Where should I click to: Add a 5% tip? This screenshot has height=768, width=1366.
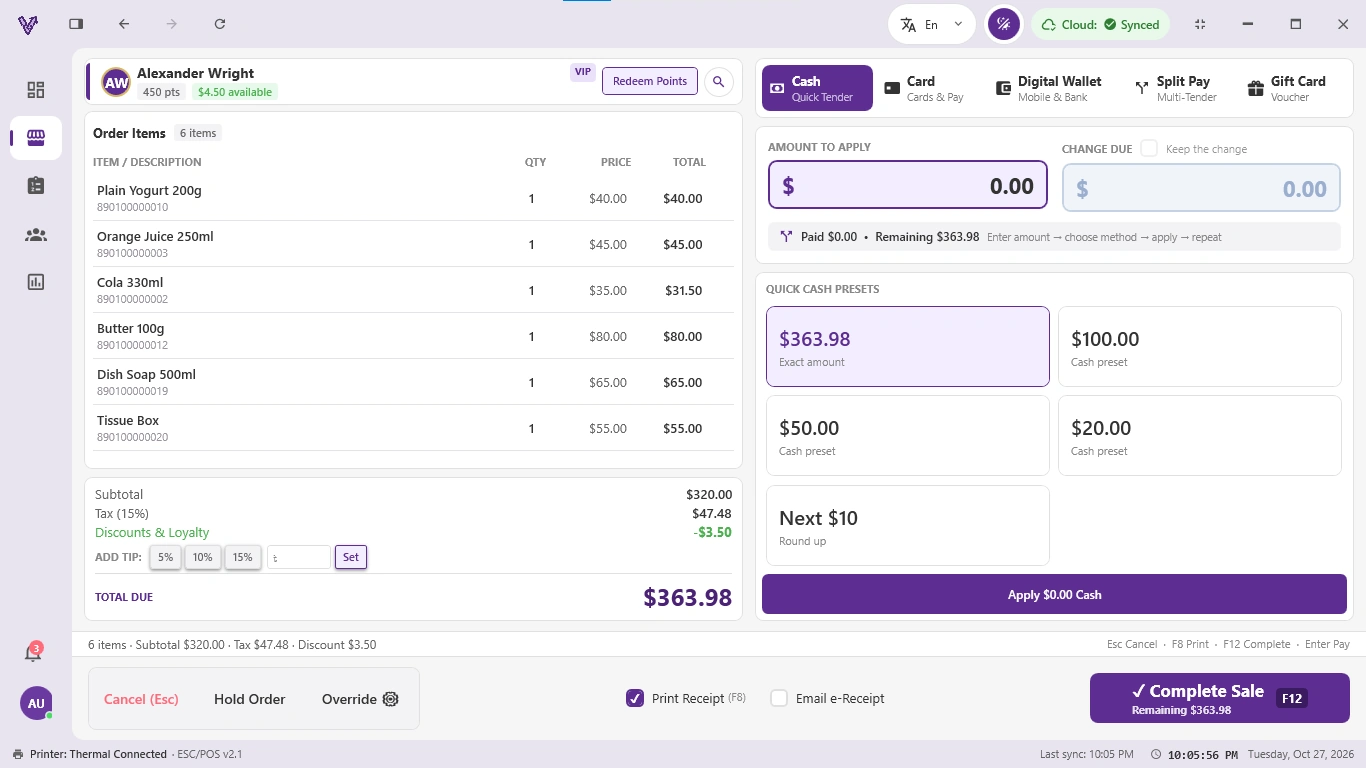[x=165, y=557]
